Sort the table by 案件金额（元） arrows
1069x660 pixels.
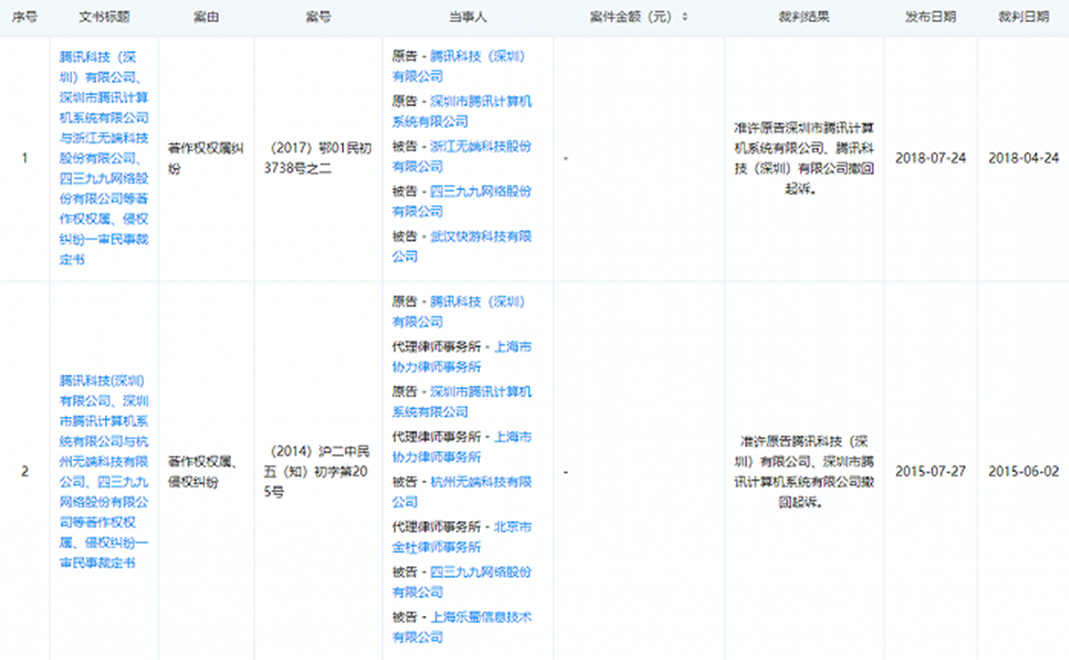click(x=685, y=17)
